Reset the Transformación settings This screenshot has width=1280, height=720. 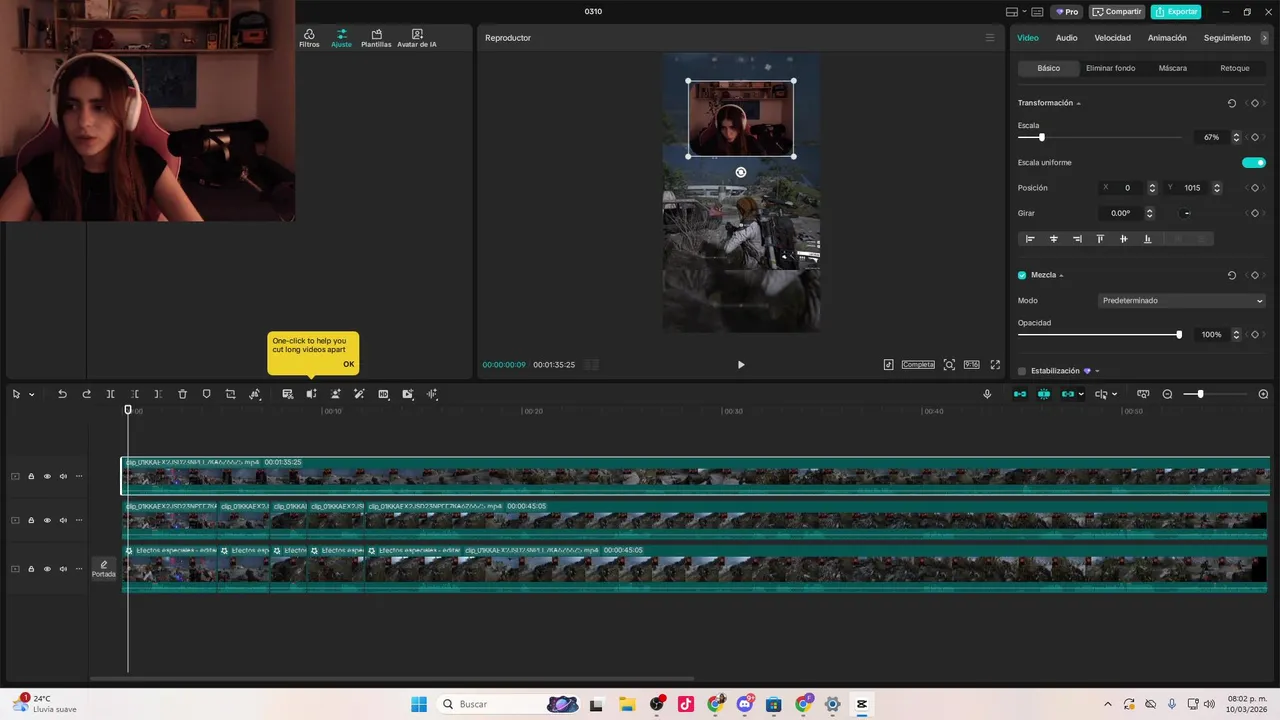point(1232,103)
